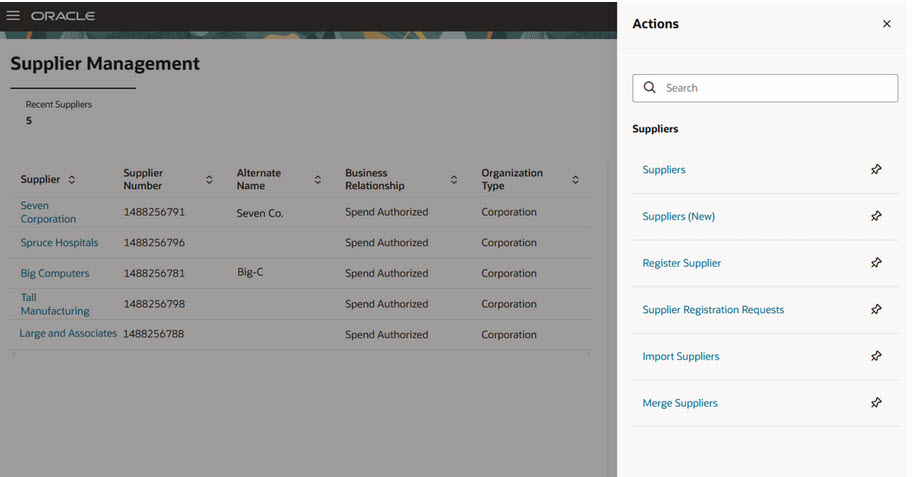Sort table by Supplier column
912x477 pixels.
click(72, 180)
